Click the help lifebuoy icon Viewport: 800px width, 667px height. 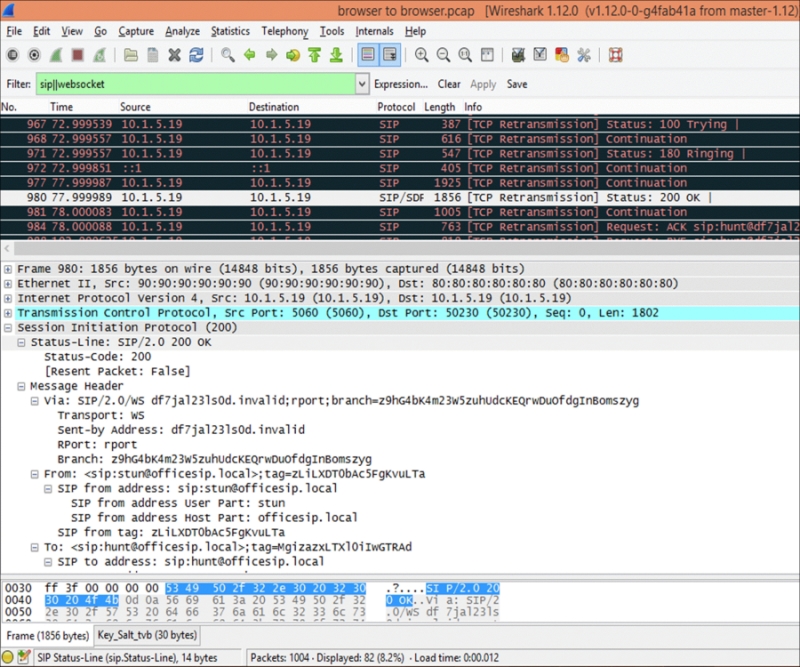coord(615,55)
